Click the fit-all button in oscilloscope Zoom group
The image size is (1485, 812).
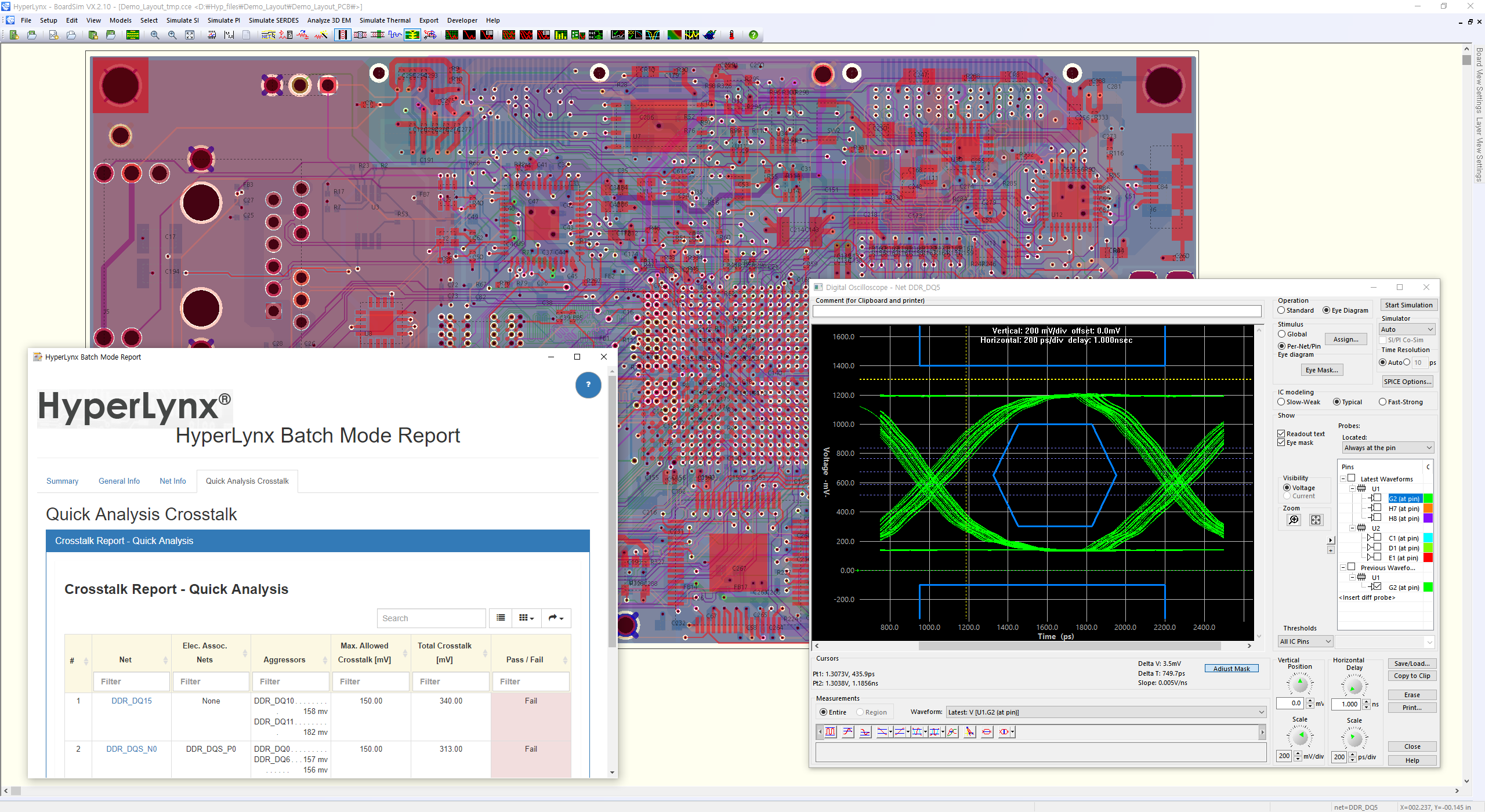click(x=1316, y=520)
